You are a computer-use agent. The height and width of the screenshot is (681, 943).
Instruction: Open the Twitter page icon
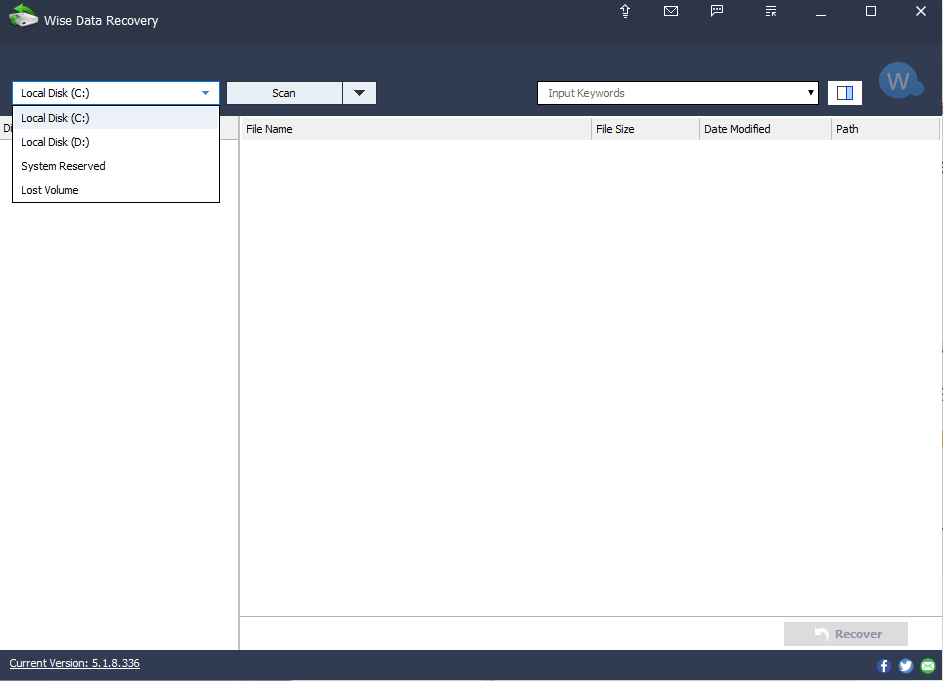906,665
